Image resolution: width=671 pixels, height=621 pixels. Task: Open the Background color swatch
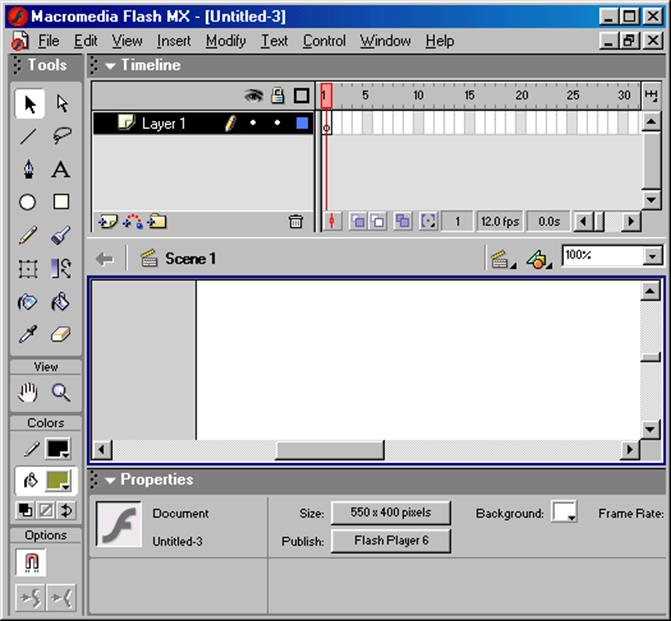click(x=564, y=512)
